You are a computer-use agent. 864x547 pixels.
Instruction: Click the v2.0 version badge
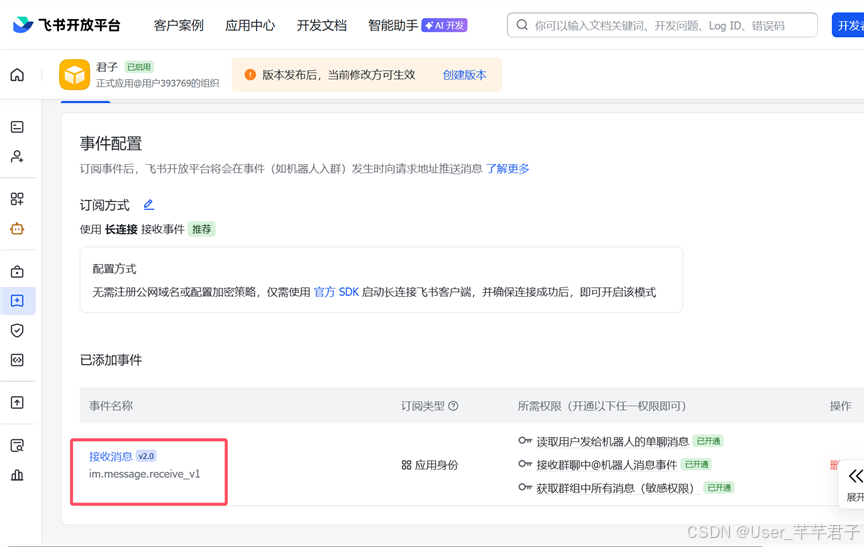pyautogui.click(x=146, y=456)
